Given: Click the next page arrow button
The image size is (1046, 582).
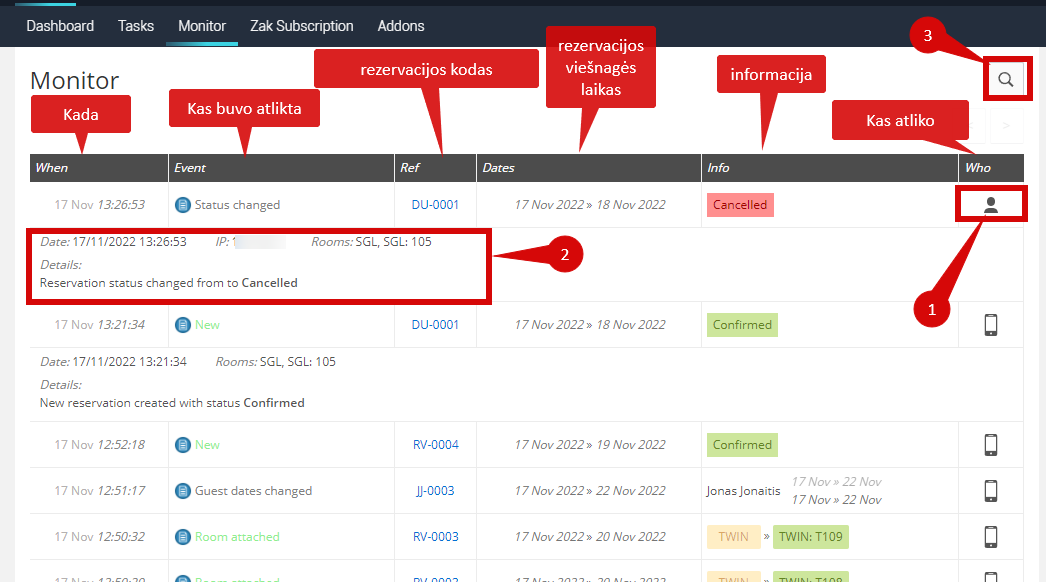Looking at the screenshot, I should tap(1006, 126).
